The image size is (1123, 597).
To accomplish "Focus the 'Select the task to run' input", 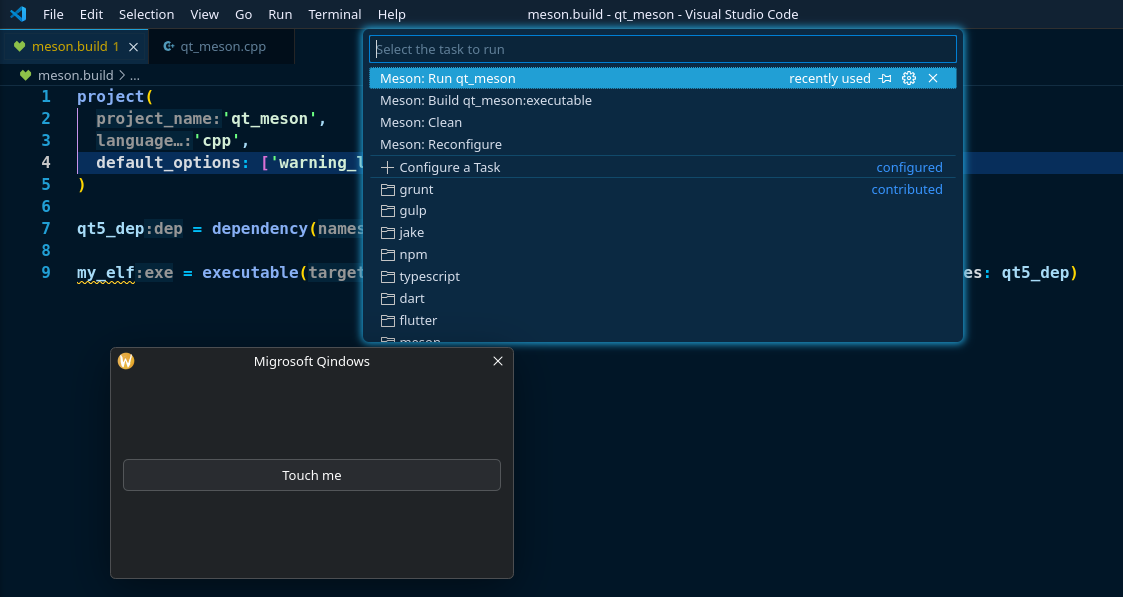I will tap(662, 49).
